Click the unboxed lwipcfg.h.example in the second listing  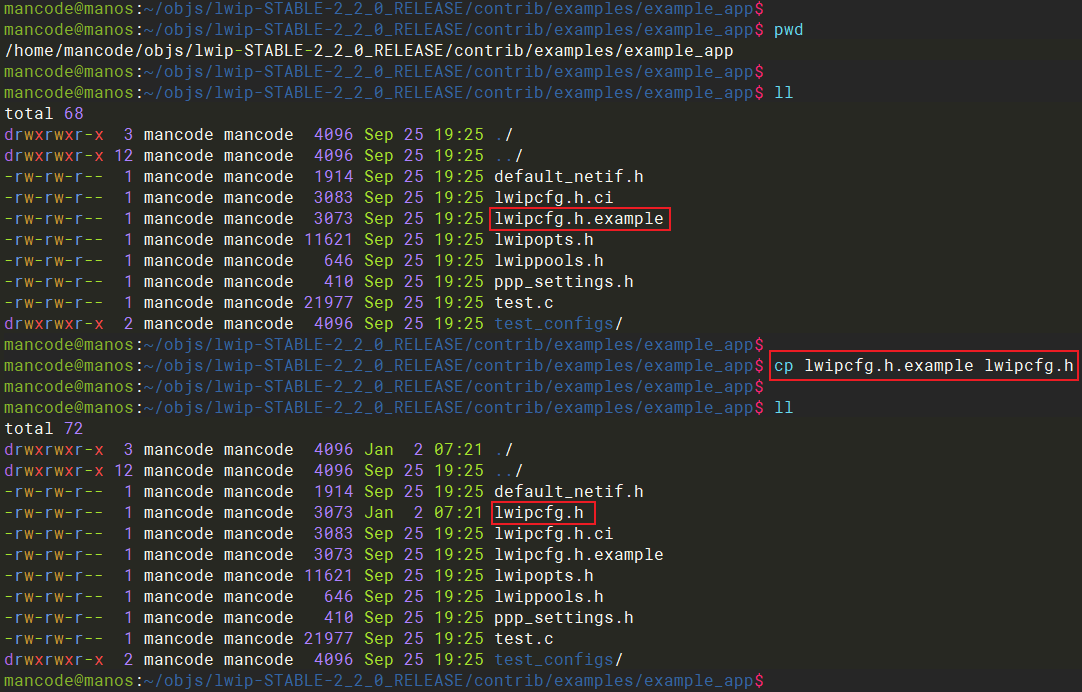(x=578, y=555)
